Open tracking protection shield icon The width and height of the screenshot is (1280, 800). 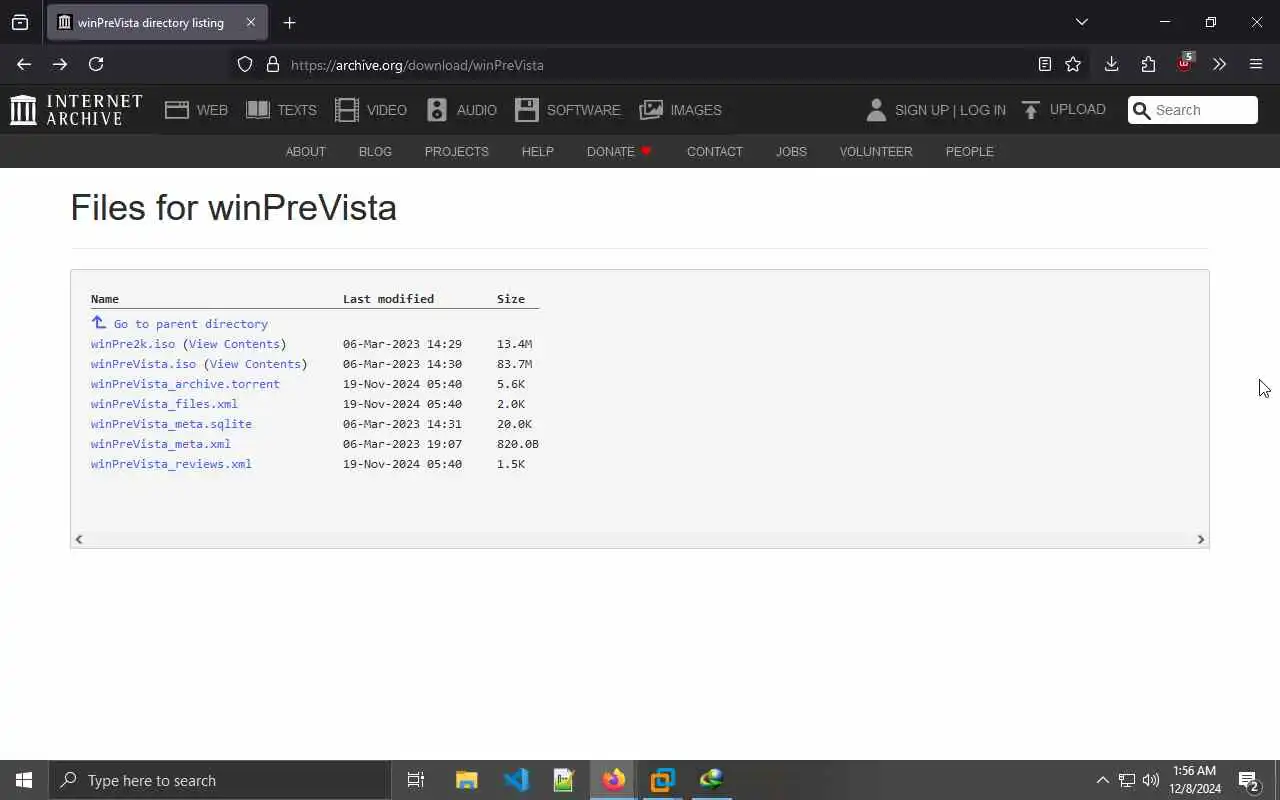(x=245, y=65)
